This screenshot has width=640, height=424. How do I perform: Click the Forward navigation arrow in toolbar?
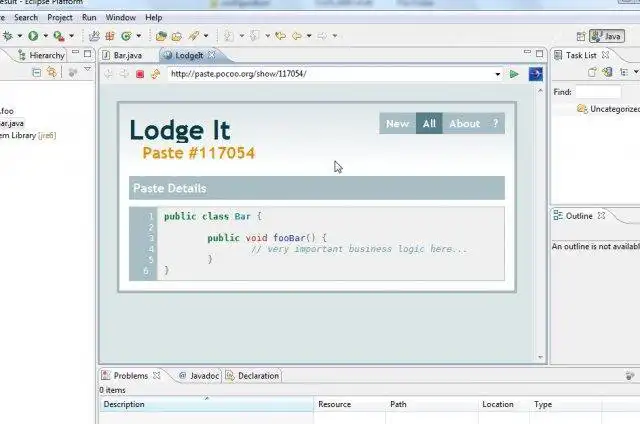click(322, 36)
